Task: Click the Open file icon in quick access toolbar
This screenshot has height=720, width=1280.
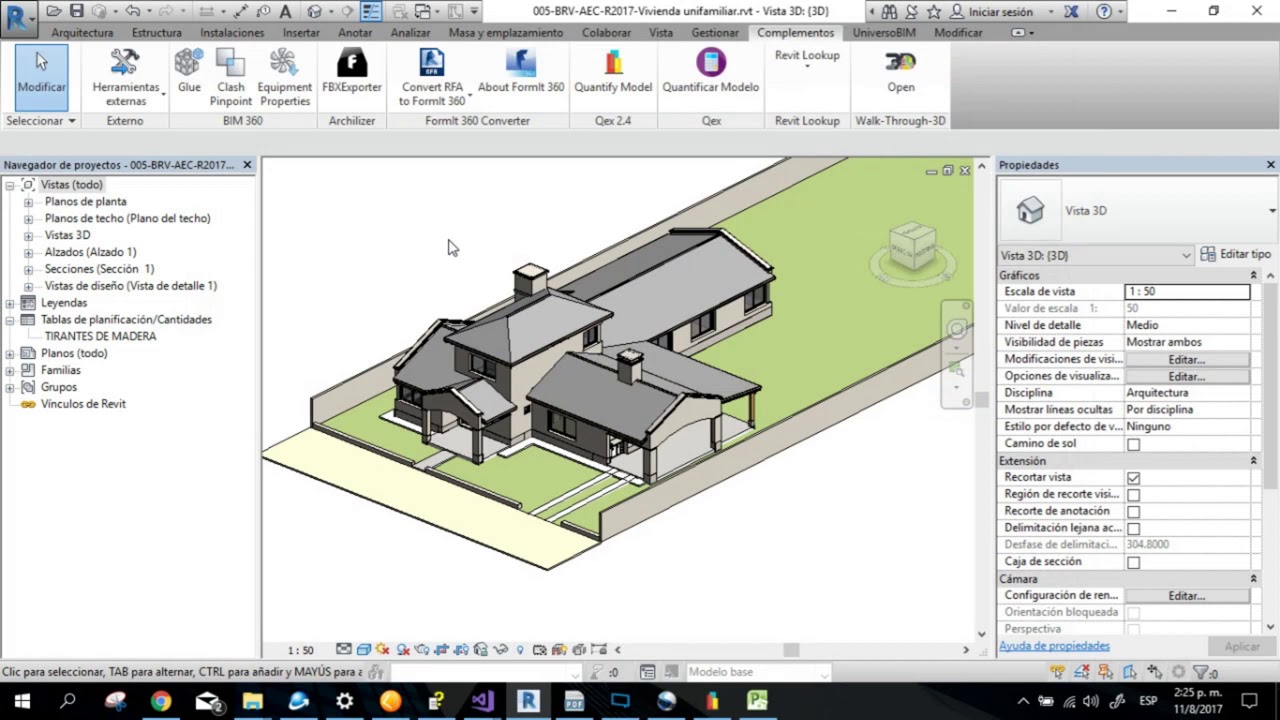Action: [54, 12]
